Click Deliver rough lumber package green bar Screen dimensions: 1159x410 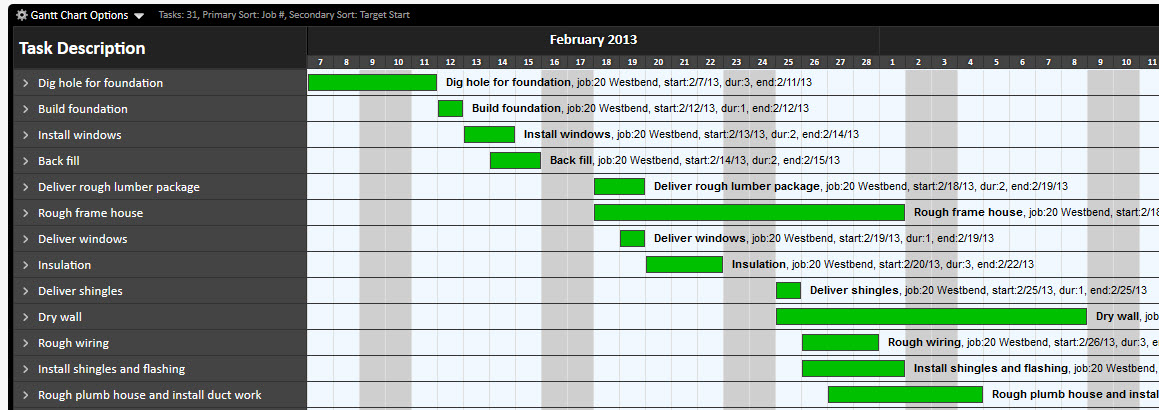619,186
